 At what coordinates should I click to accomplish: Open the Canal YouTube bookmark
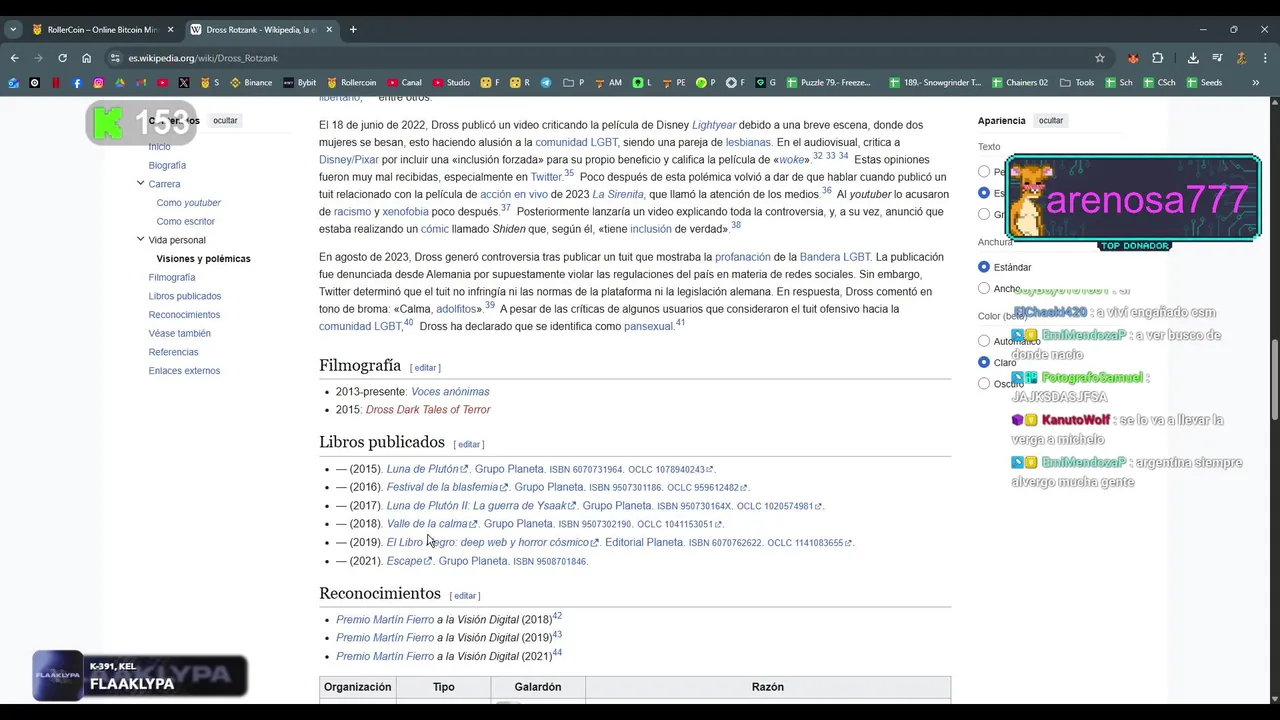pos(404,83)
